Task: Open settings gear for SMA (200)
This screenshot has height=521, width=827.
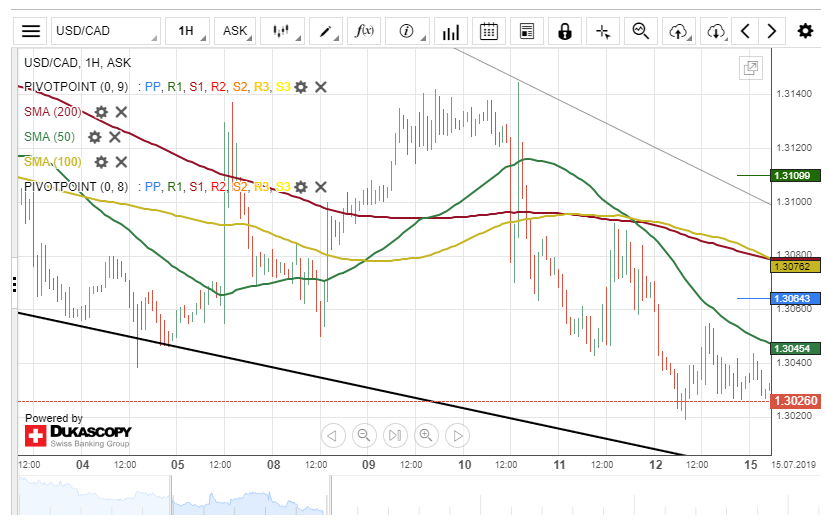Action: 101,112
